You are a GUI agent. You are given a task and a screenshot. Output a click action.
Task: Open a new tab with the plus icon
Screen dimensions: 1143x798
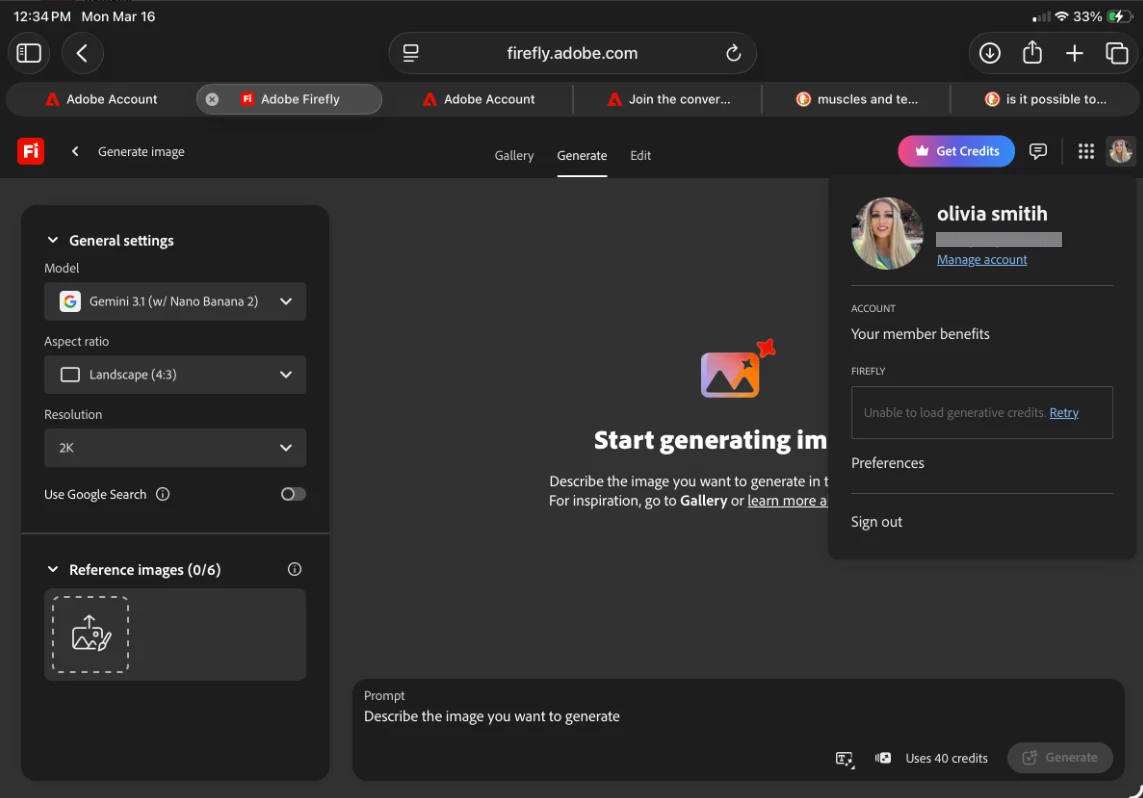1074,53
